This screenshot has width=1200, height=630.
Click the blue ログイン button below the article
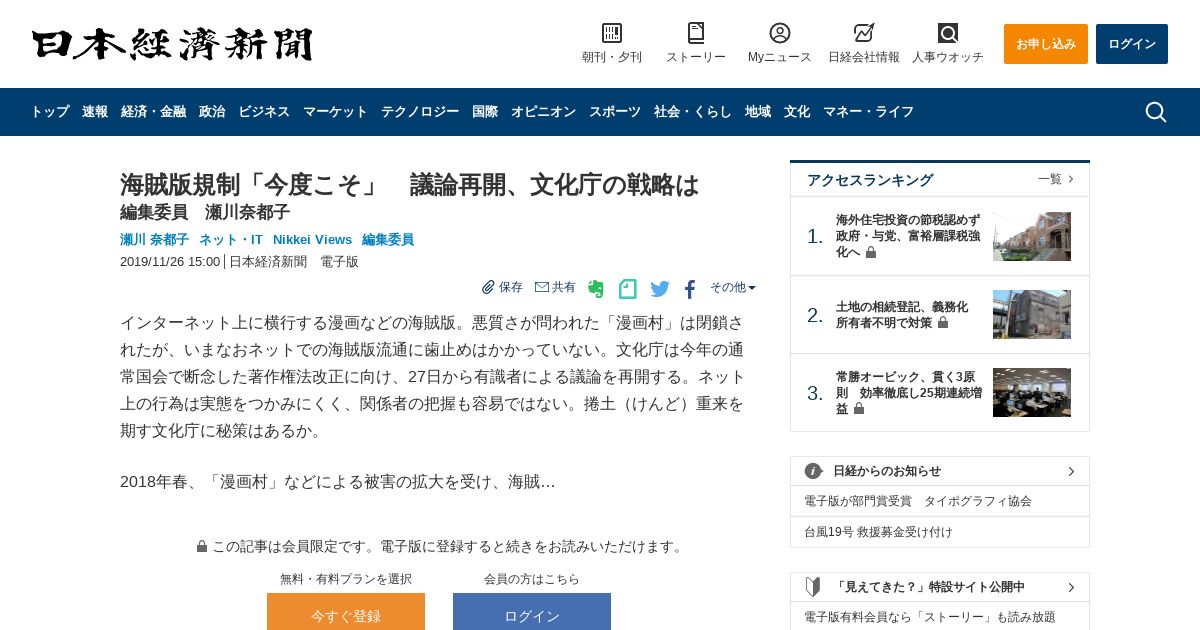click(x=532, y=612)
